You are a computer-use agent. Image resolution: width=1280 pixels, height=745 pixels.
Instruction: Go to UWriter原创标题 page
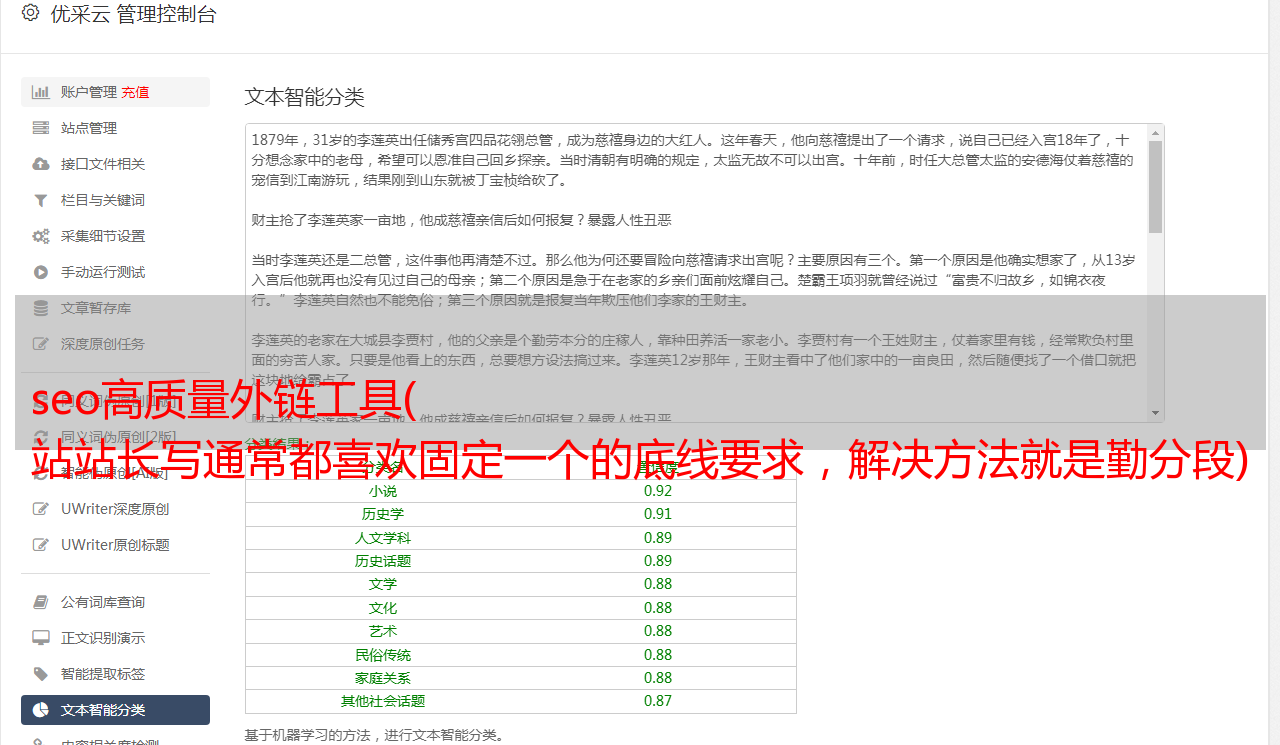[x=114, y=545]
